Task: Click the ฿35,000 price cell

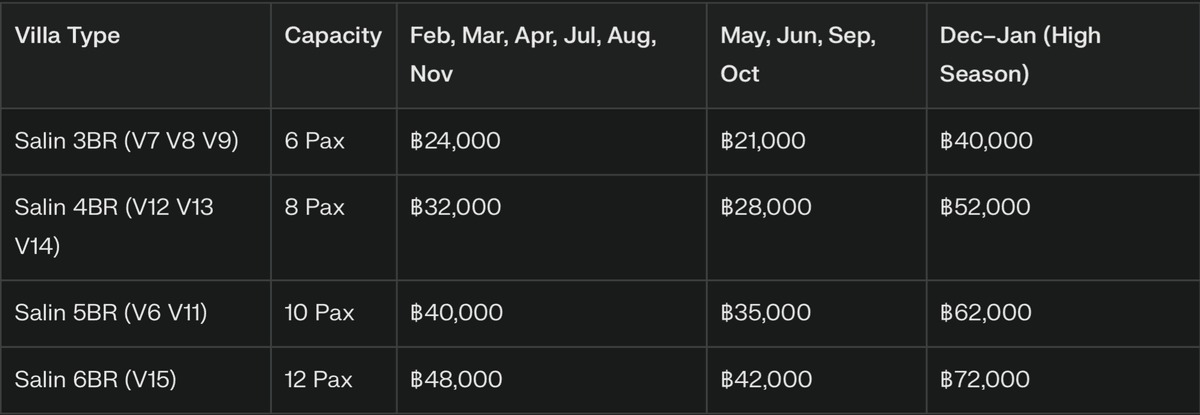Action: tap(765, 313)
